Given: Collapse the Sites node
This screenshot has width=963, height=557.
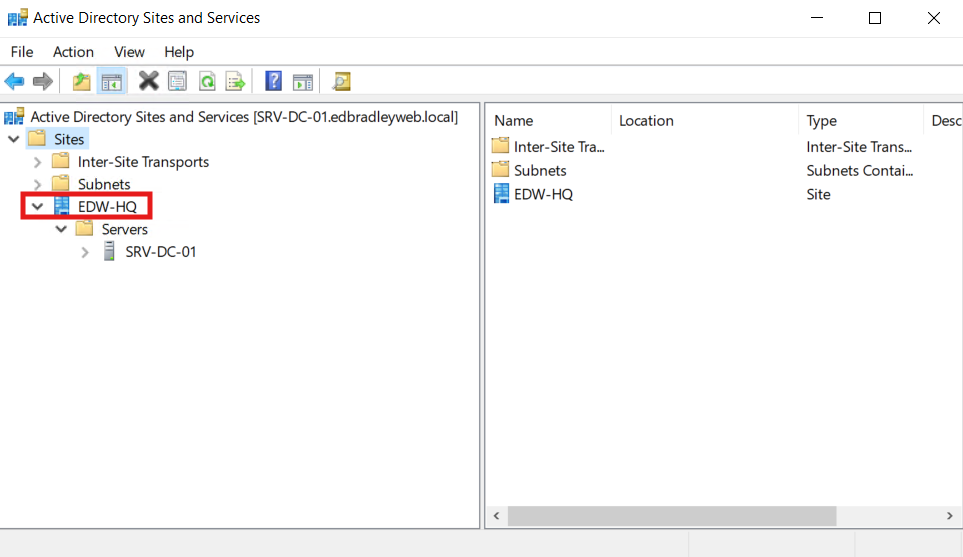Looking at the screenshot, I should pyautogui.click(x=14, y=139).
